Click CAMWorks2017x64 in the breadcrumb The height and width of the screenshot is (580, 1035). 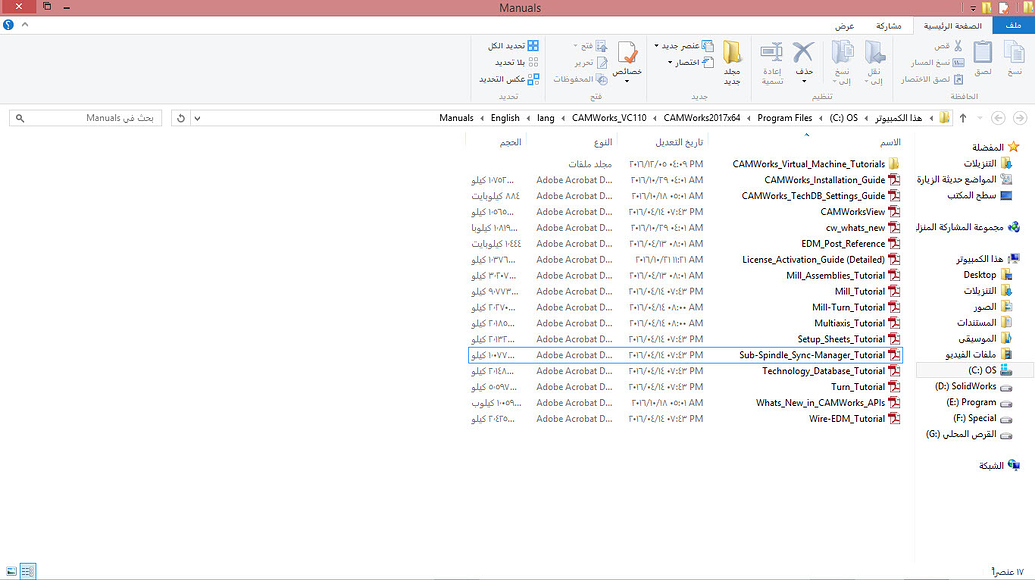tap(702, 118)
